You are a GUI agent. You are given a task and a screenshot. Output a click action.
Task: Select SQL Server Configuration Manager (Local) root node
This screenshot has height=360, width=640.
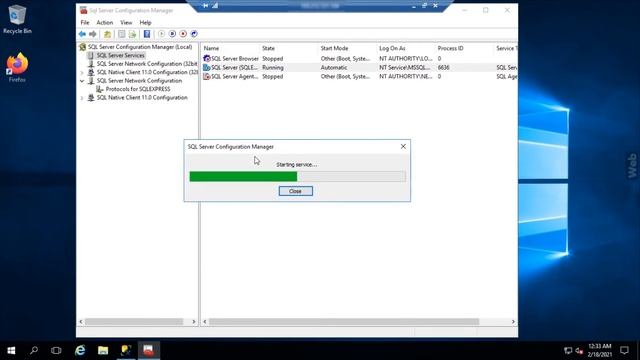click(x=140, y=47)
